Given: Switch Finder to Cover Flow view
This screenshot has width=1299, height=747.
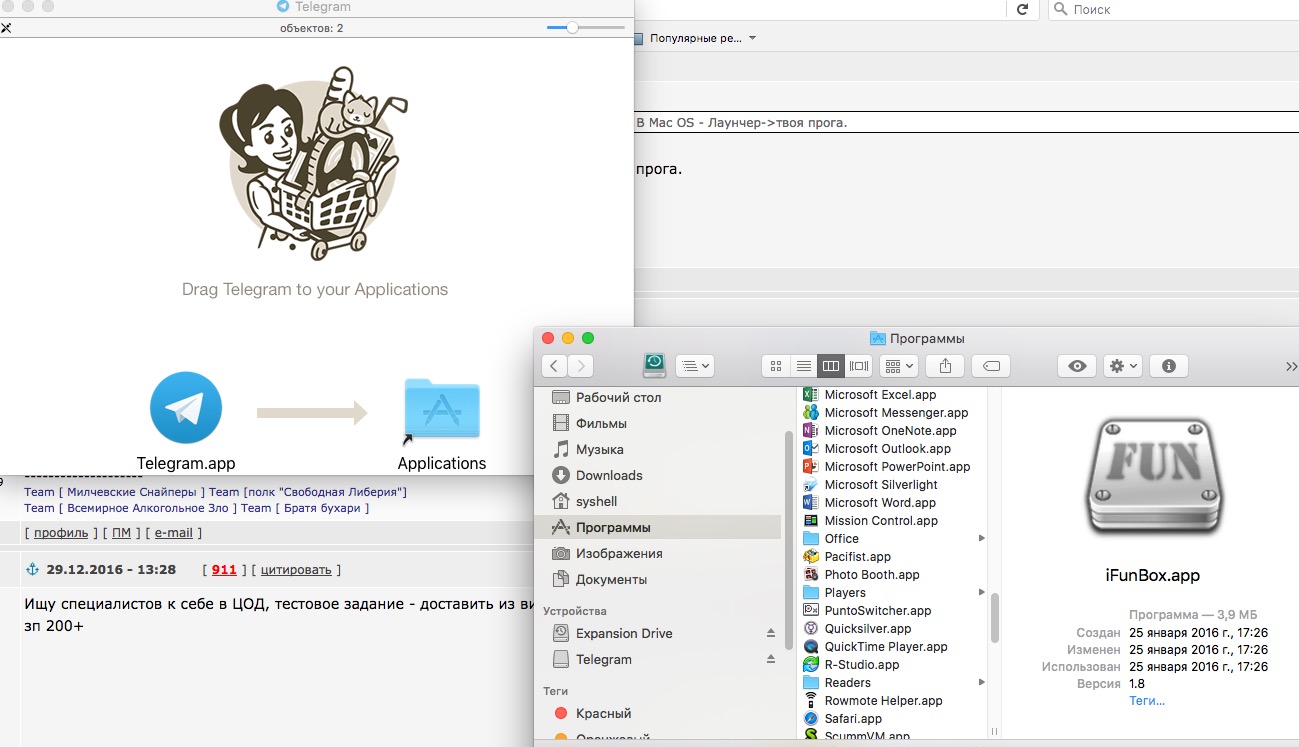Looking at the screenshot, I should 858,366.
